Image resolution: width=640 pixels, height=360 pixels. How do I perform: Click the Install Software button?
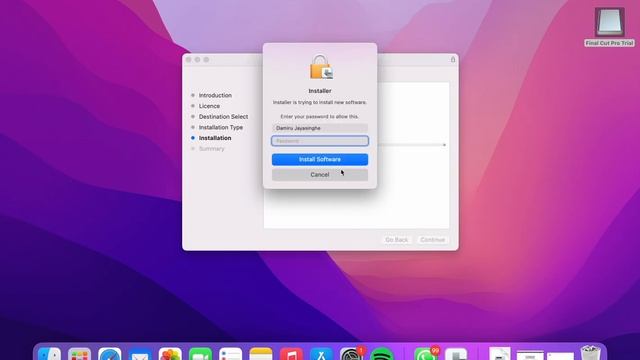(320, 159)
